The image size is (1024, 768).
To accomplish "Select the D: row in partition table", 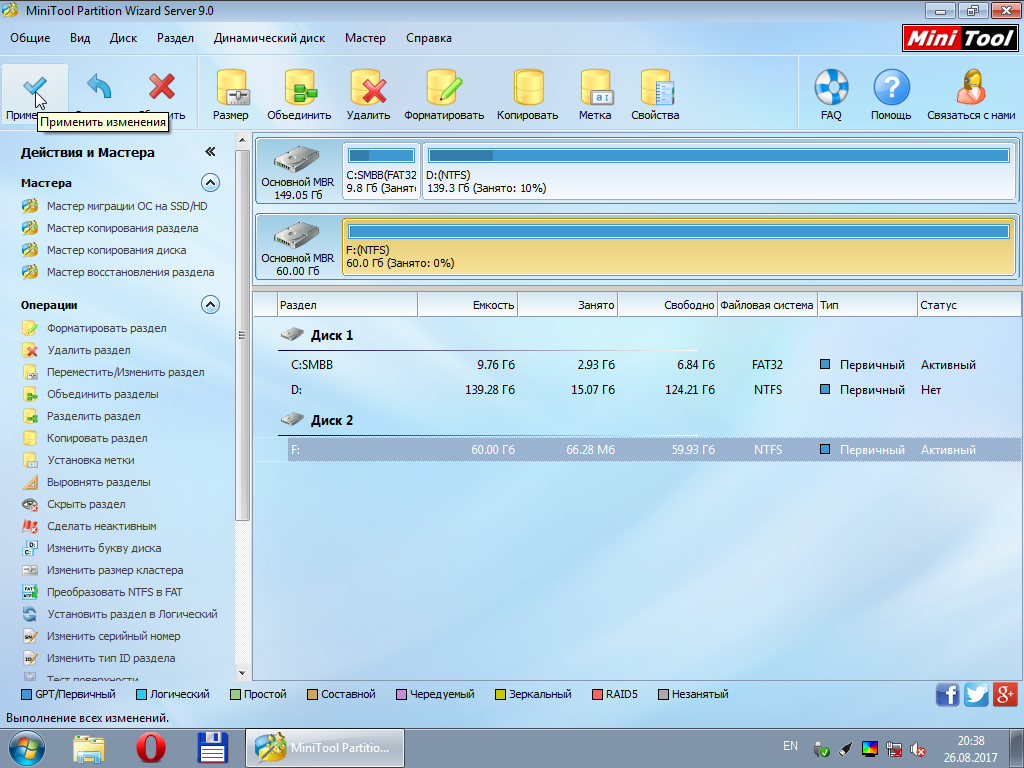I will pyautogui.click(x=637, y=390).
